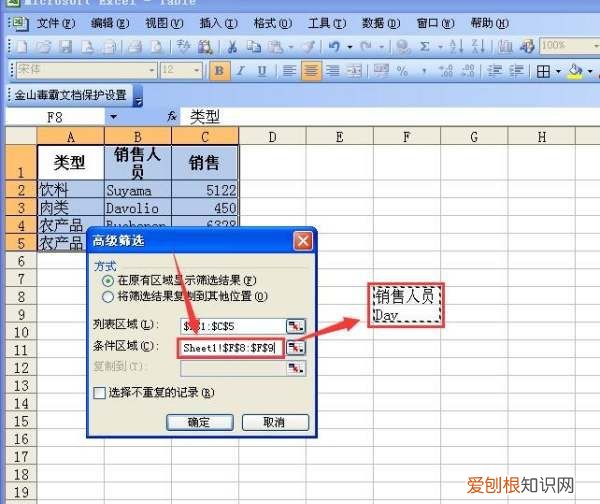The height and width of the screenshot is (504, 600).
Task: Click the Align Left icon
Action: [289, 71]
